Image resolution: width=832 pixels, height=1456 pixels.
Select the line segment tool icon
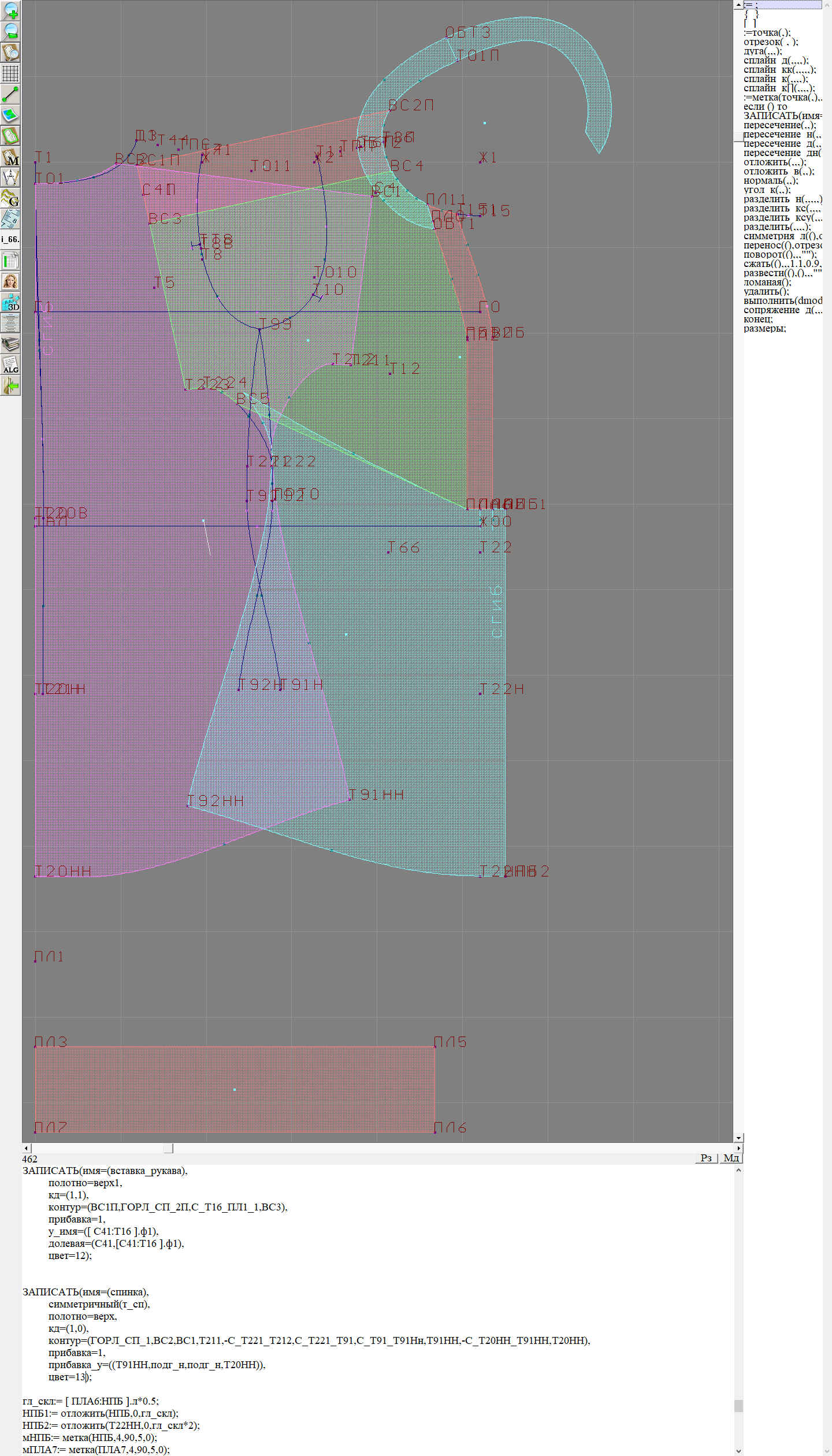10,94
